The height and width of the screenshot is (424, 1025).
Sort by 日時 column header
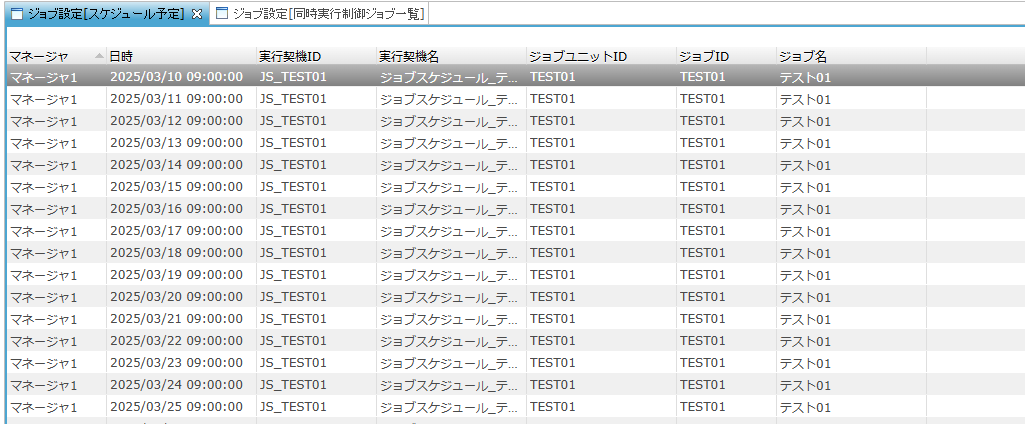tap(120, 56)
